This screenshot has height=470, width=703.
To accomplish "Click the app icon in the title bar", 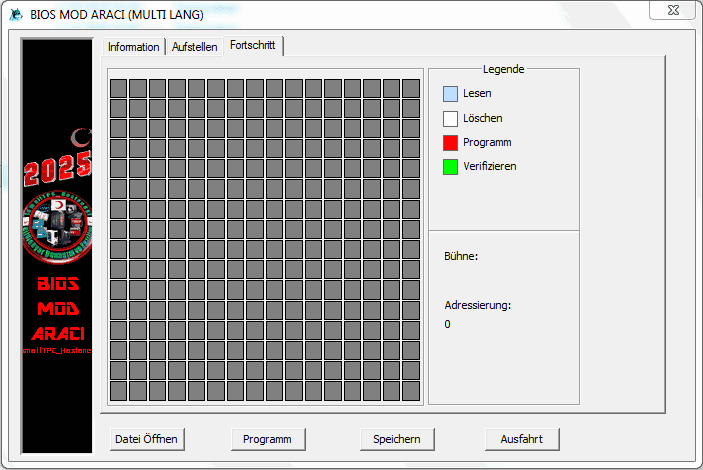I will 15,14.
